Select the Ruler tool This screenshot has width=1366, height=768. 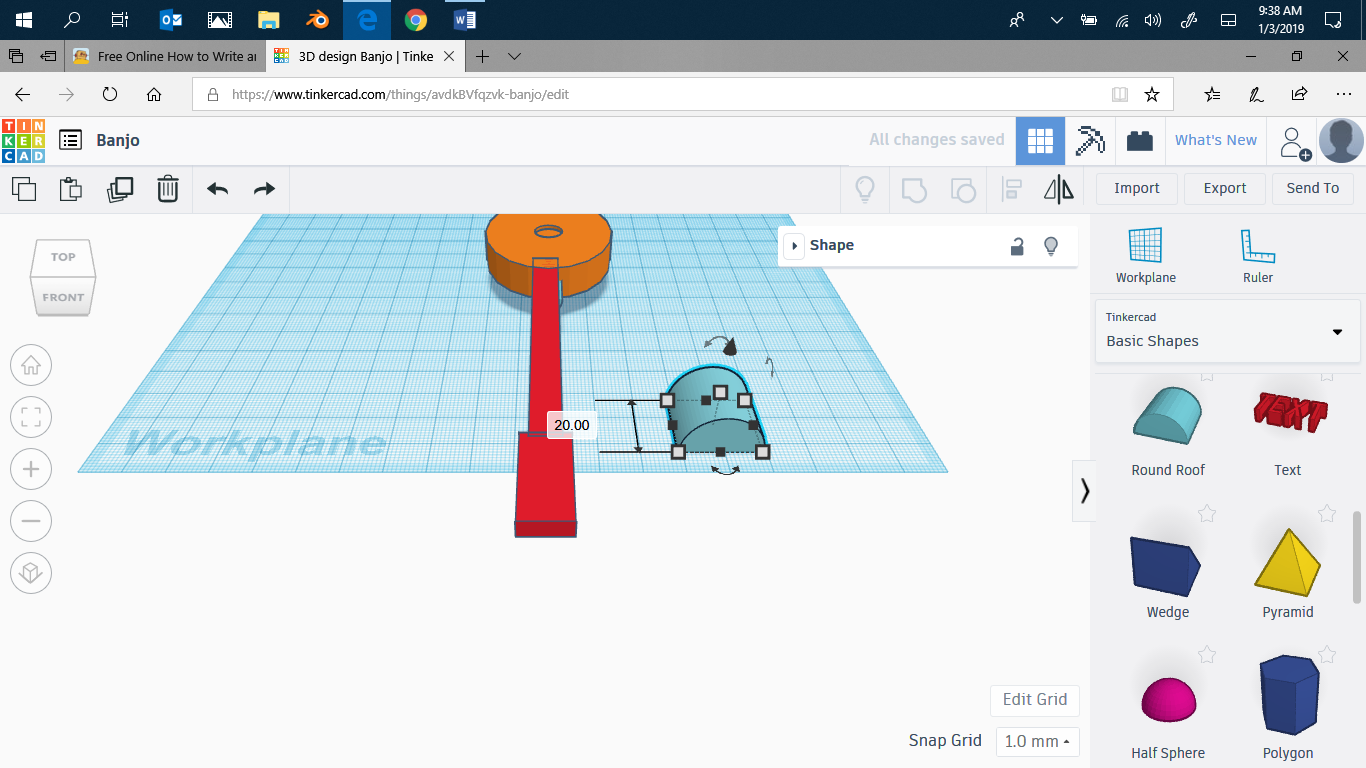pos(1258,255)
